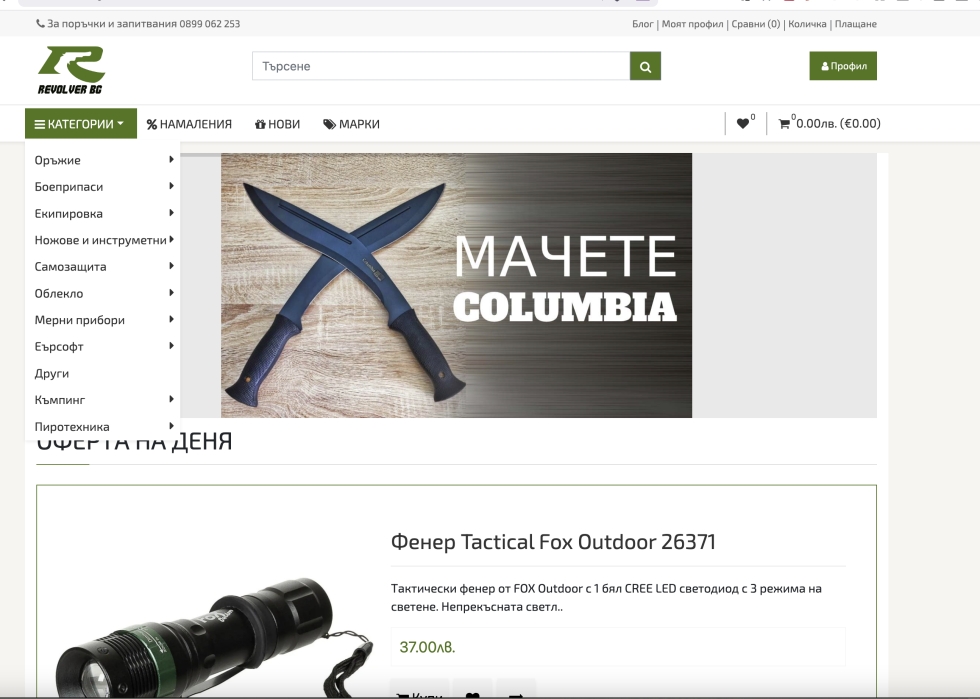Image resolution: width=980 pixels, height=699 pixels.
Task: Open the Блог link
Action: [642, 24]
